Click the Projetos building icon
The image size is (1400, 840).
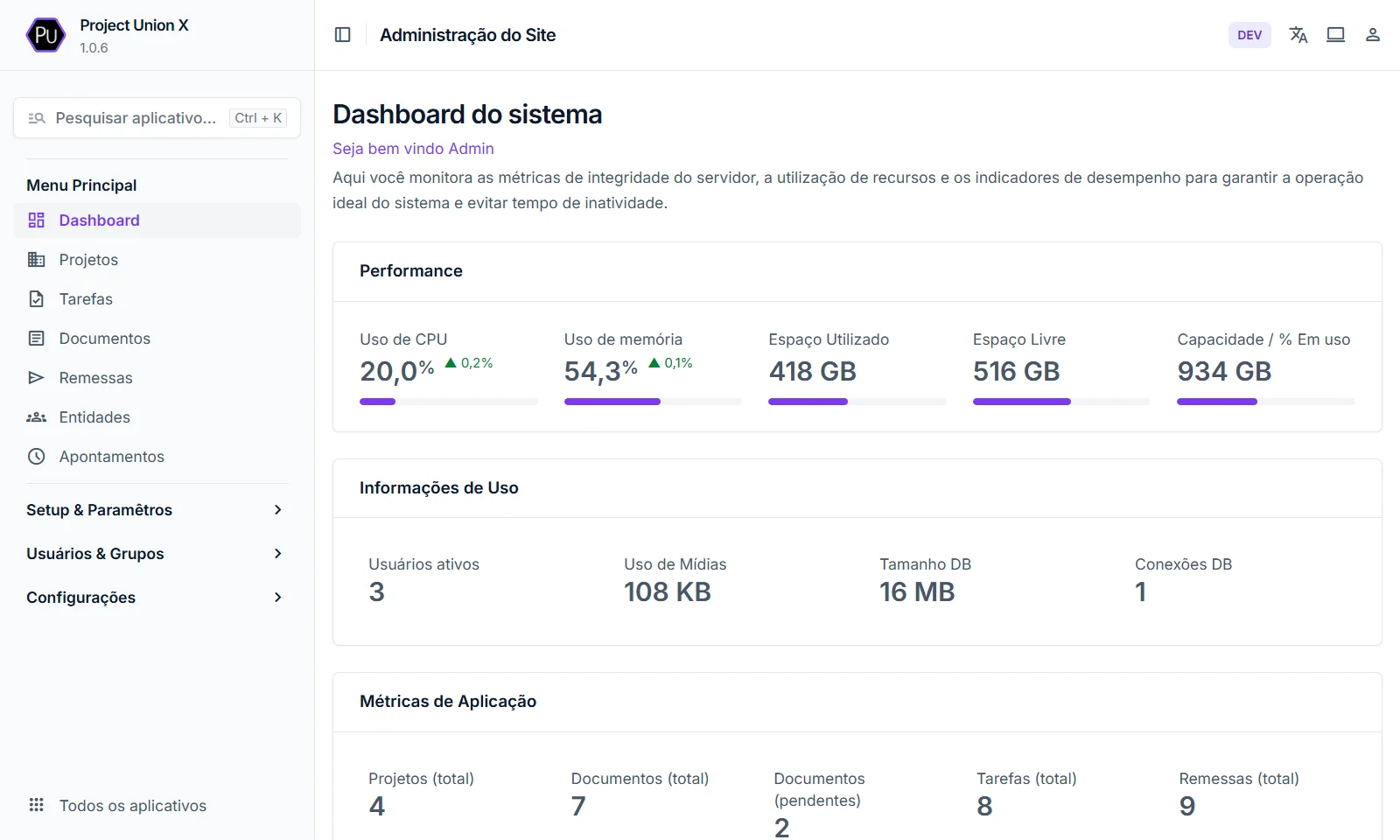point(36,260)
